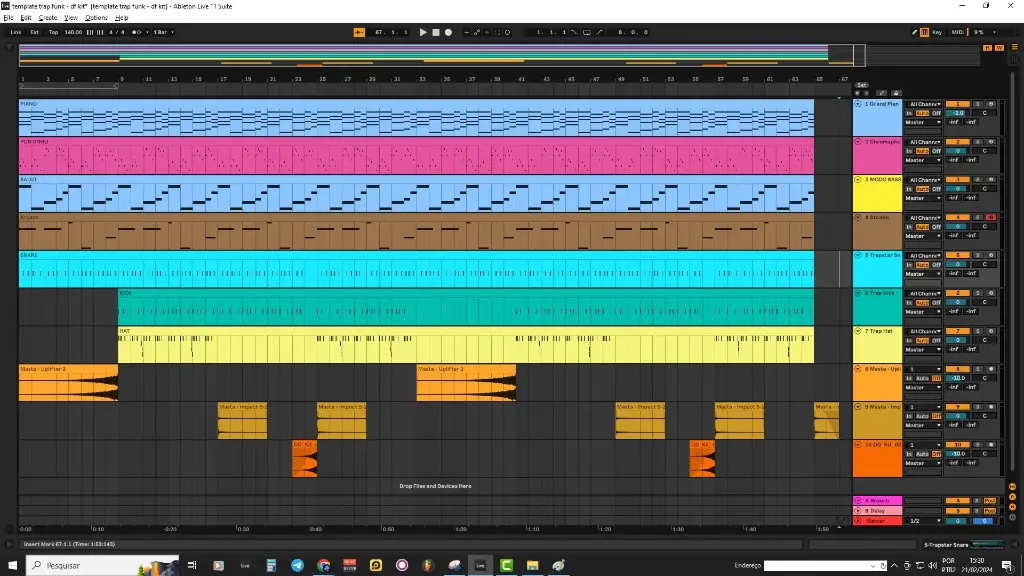
Task: Open the Create menu
Action: point(48,18)
